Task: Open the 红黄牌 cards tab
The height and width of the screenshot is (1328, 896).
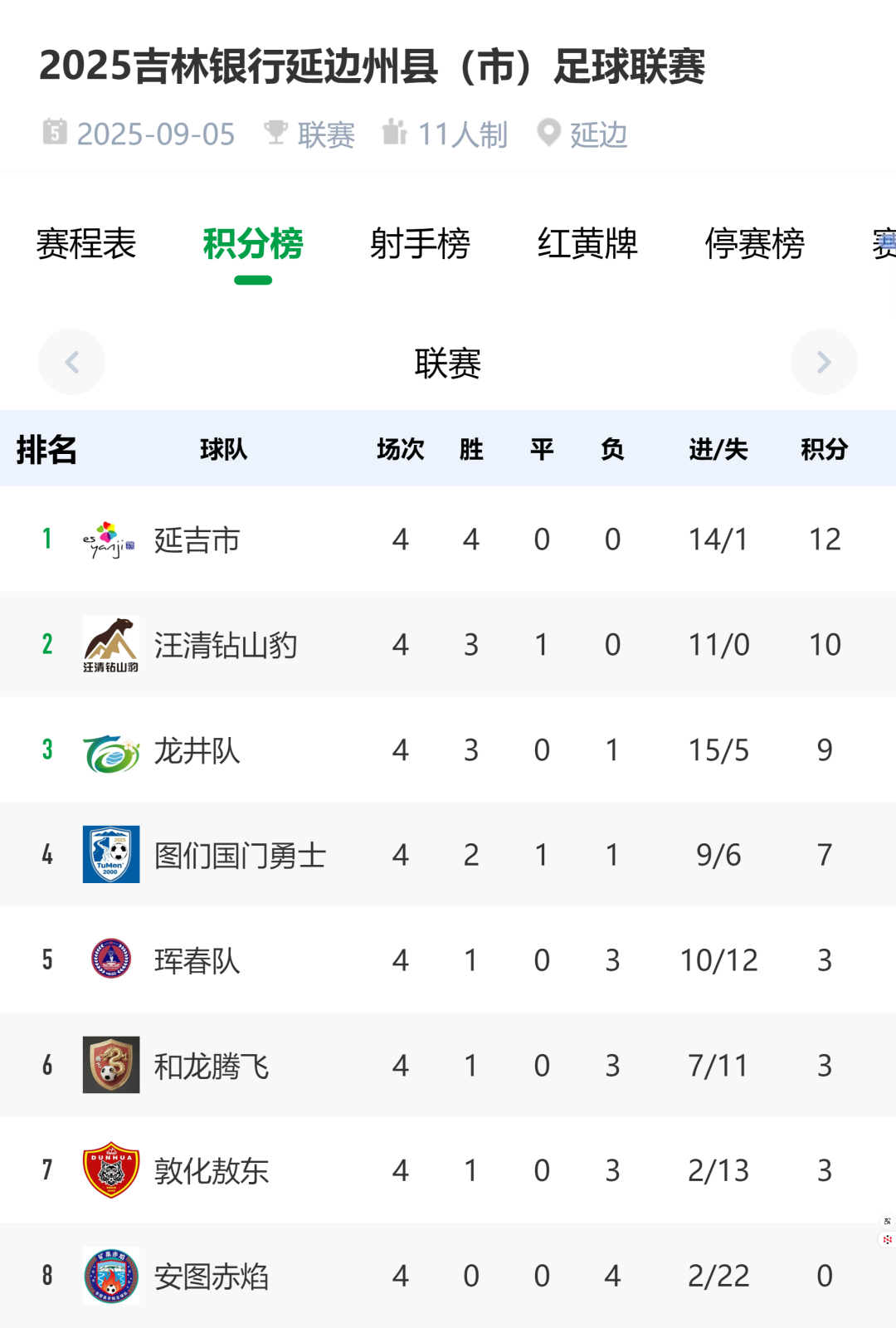Action: [x=587, y=244]
